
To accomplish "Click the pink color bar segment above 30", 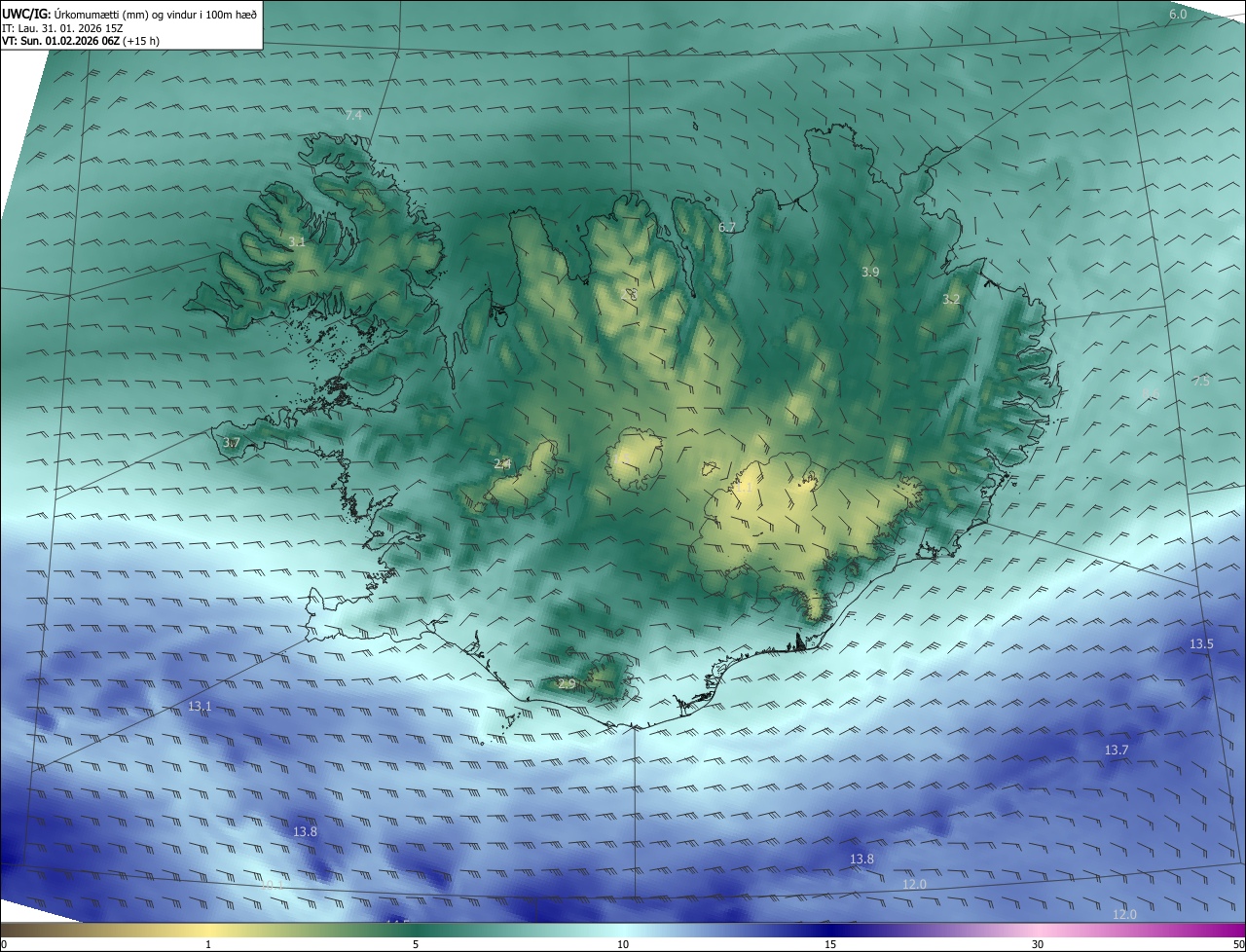I will point(1038,930).
